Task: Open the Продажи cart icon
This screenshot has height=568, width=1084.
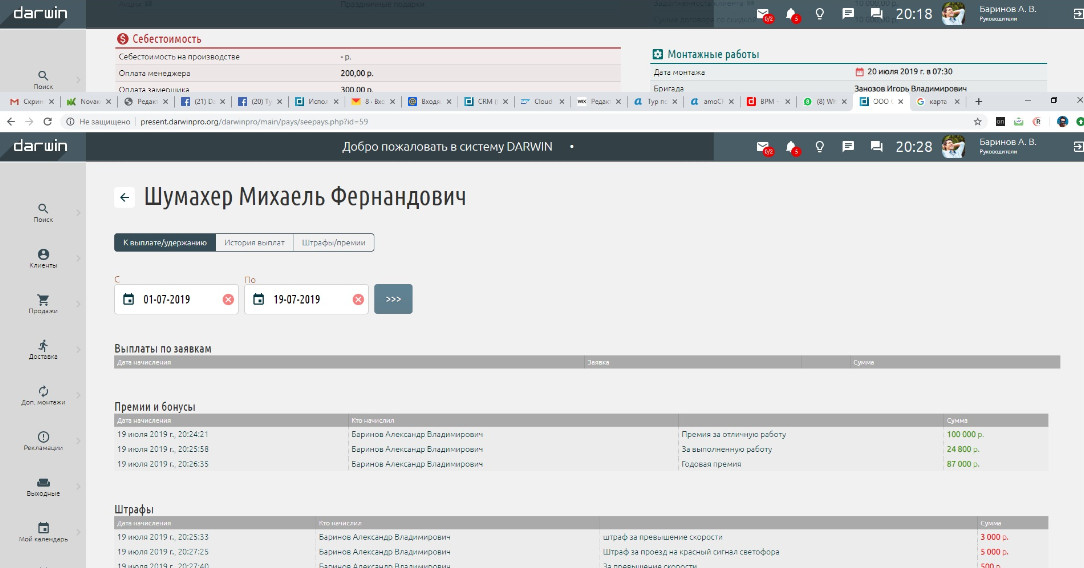Action: click(x=43, y=300)
